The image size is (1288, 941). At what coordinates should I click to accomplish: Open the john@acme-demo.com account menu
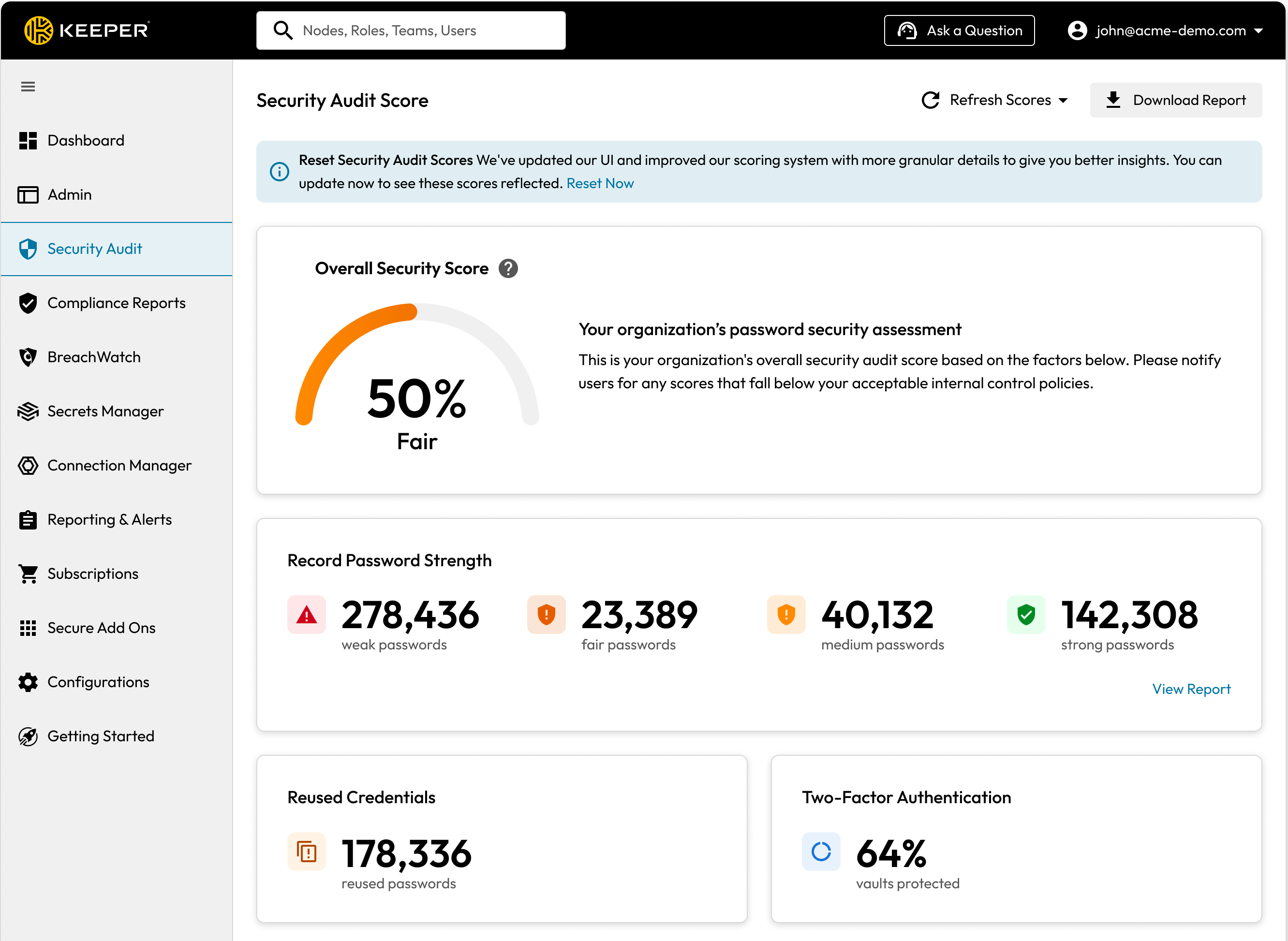(1164, 30)
